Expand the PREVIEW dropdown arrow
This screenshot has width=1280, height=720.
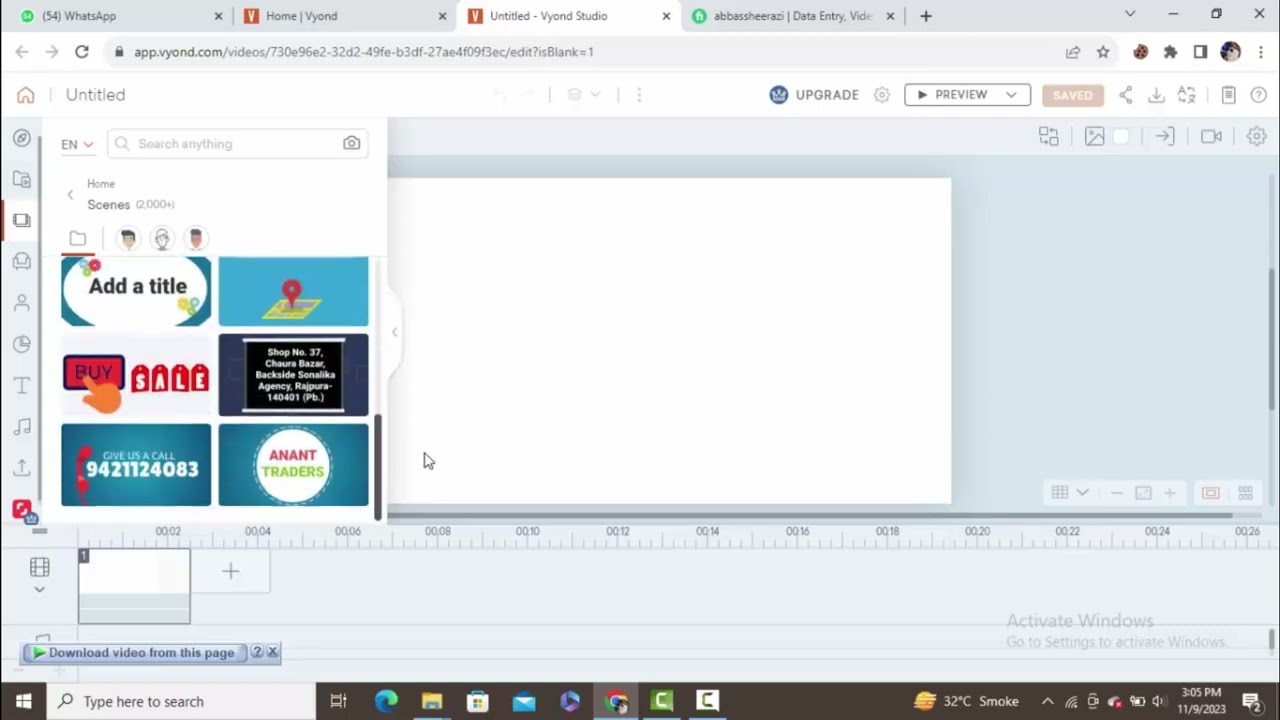click(1012, 95)
